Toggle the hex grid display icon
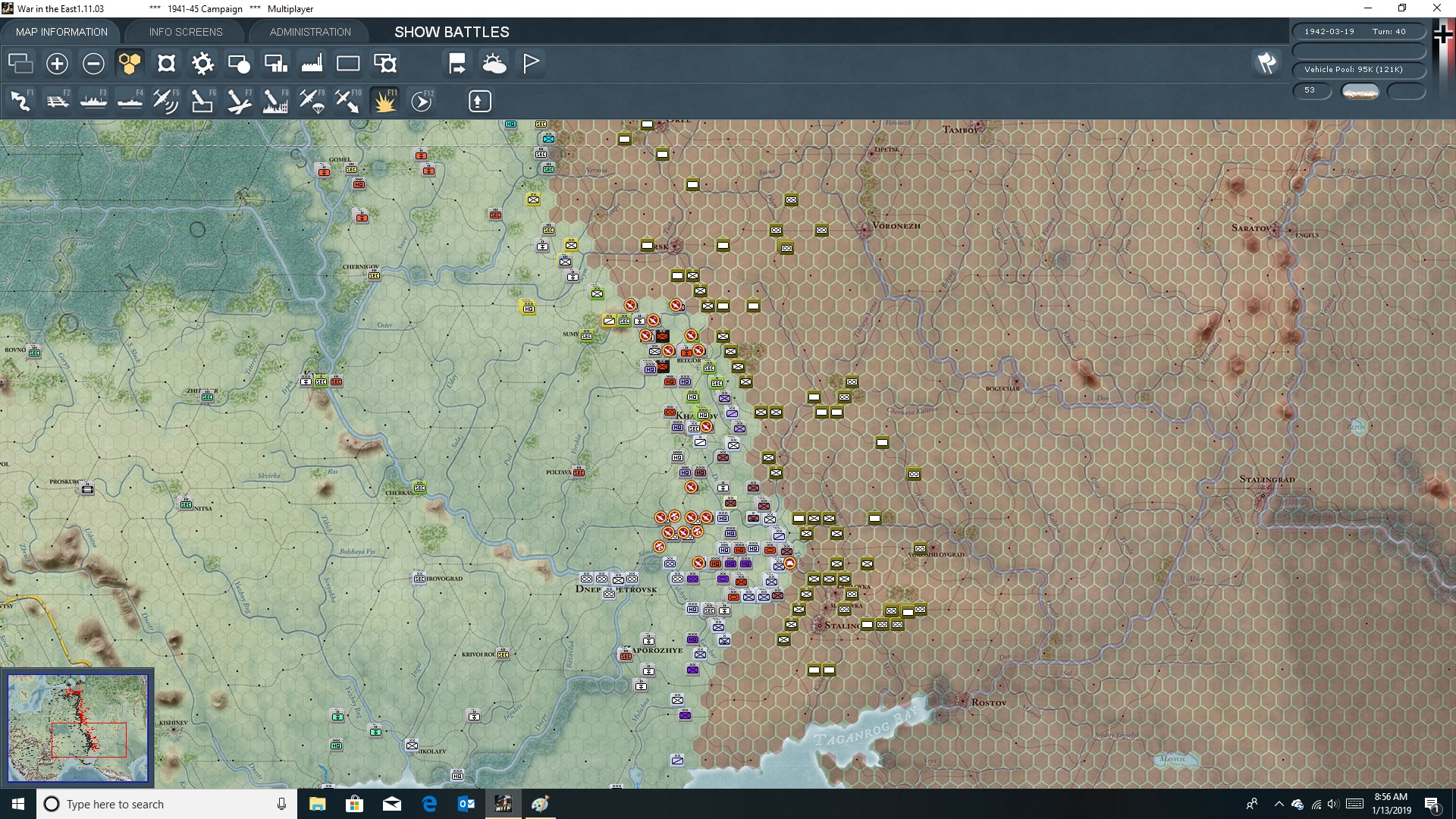The width and height of the screenshot is (1456, 819). 130,64
